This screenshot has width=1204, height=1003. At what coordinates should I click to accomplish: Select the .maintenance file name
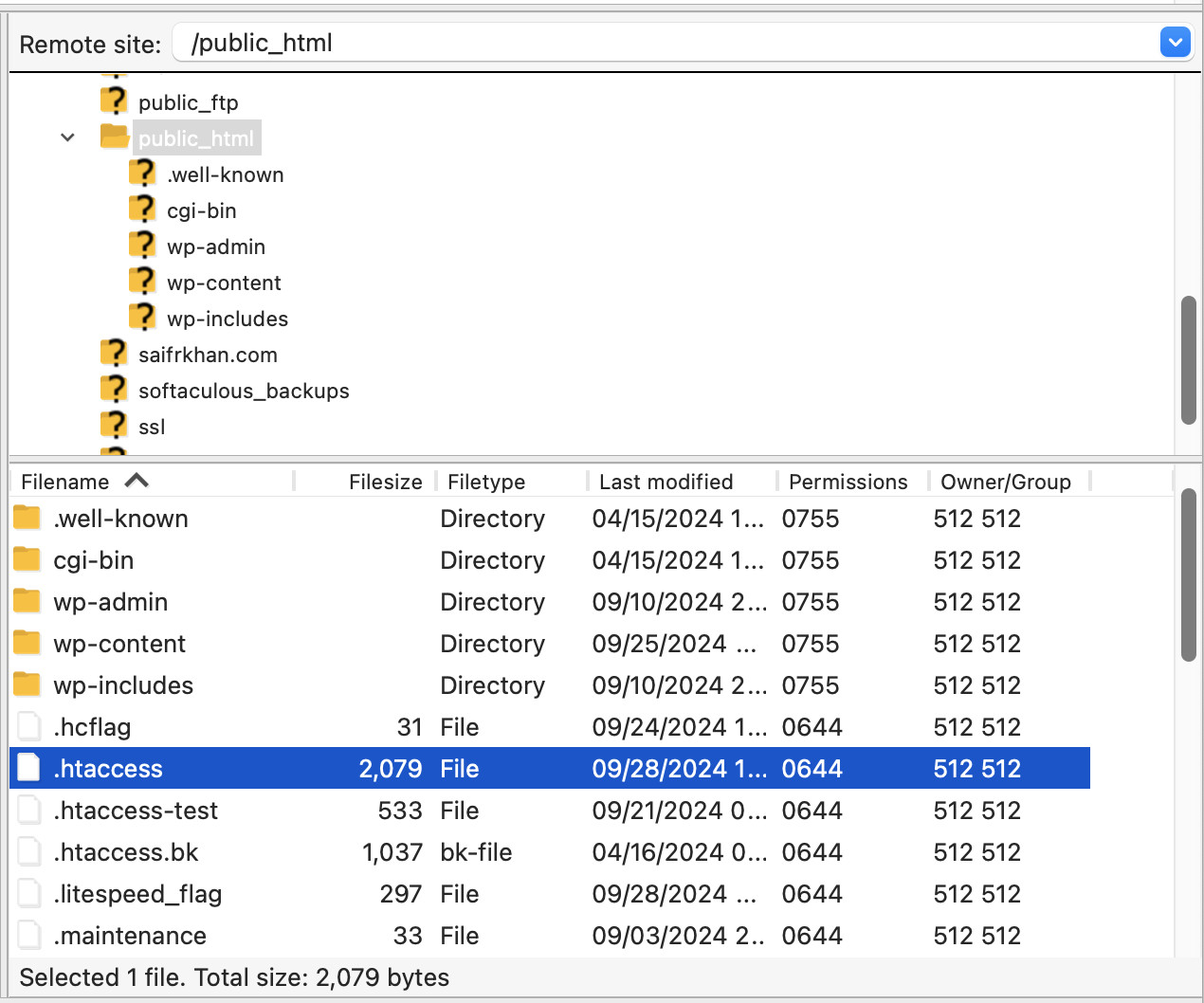click(130, 936)
